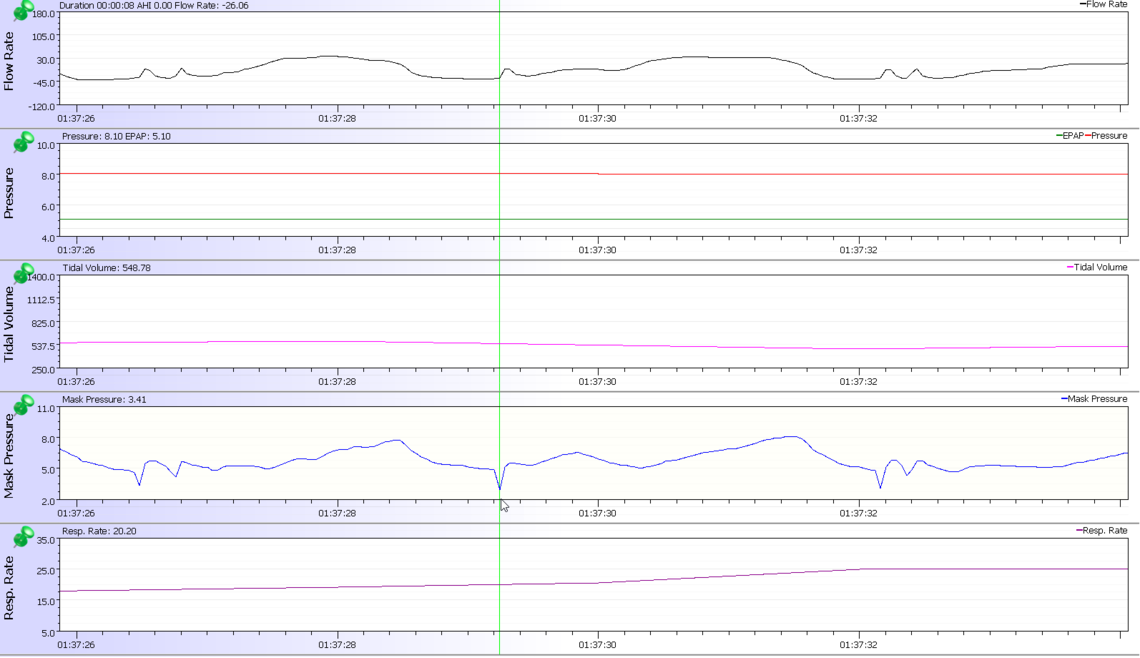Click 01:37:28 time label under Tidal Volume graph

point(337,382)
